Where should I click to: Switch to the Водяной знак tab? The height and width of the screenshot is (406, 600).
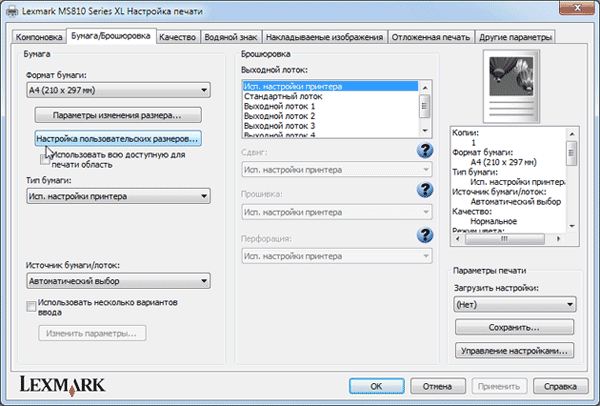(231, 37)
